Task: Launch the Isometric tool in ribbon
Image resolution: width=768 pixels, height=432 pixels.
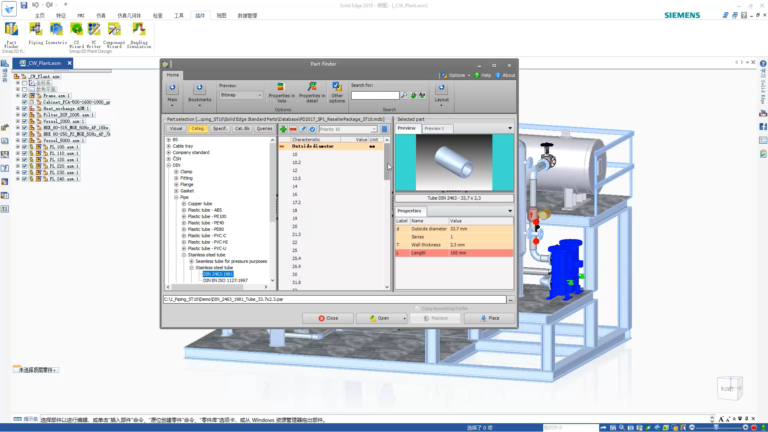Action: (56, 34)
